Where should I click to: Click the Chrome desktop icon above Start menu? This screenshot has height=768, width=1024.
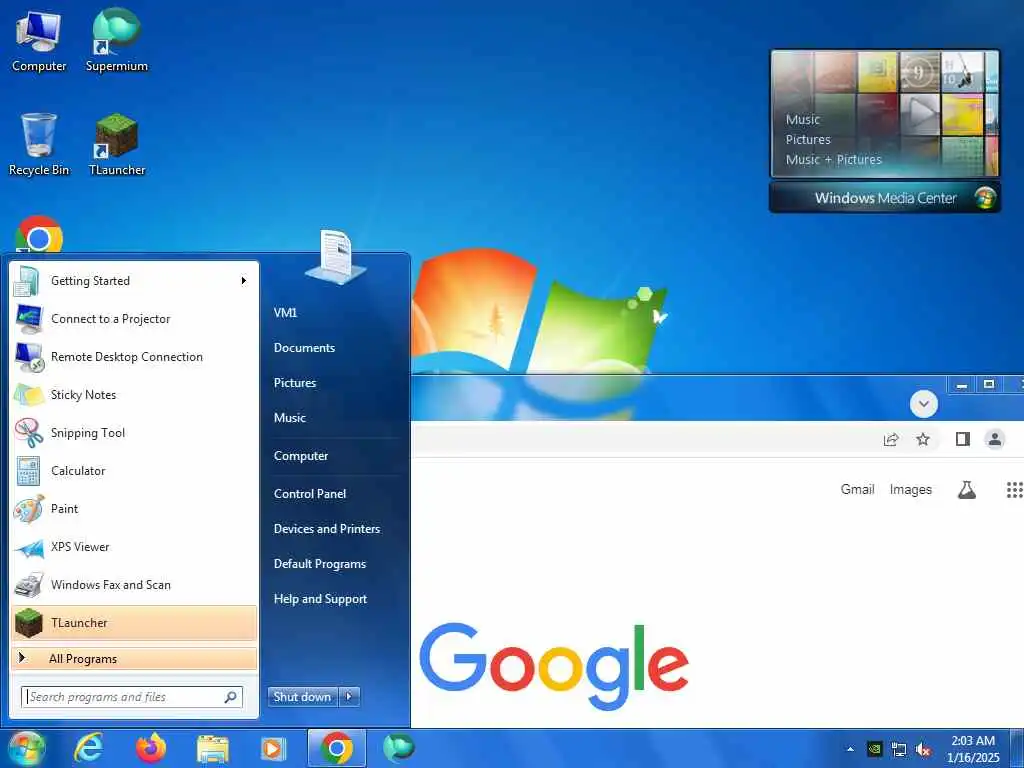click(x=39, y=235)
